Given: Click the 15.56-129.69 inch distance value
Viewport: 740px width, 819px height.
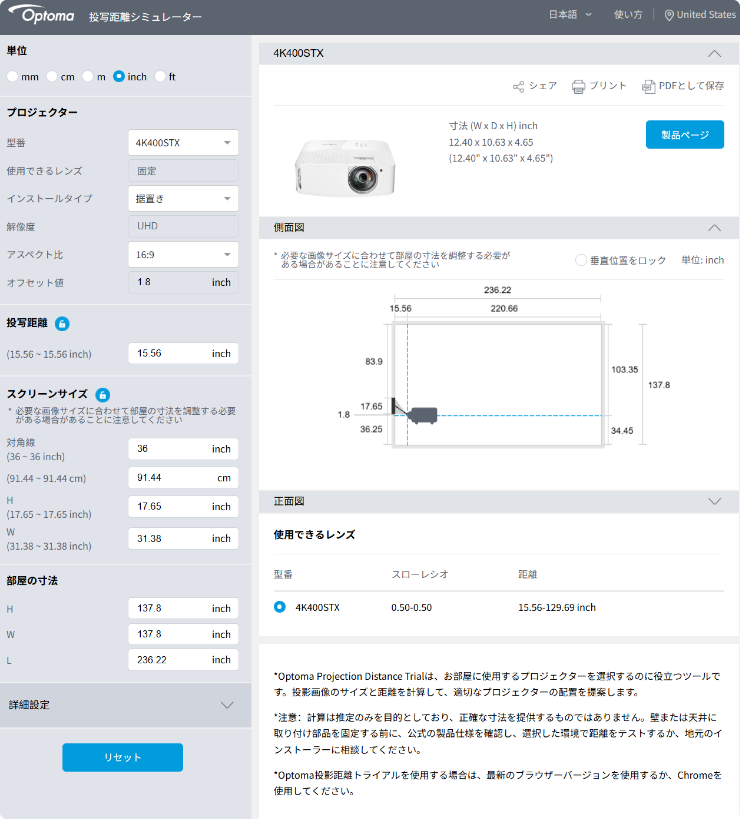Looking at the screenshot, I should tap(557, 607).
